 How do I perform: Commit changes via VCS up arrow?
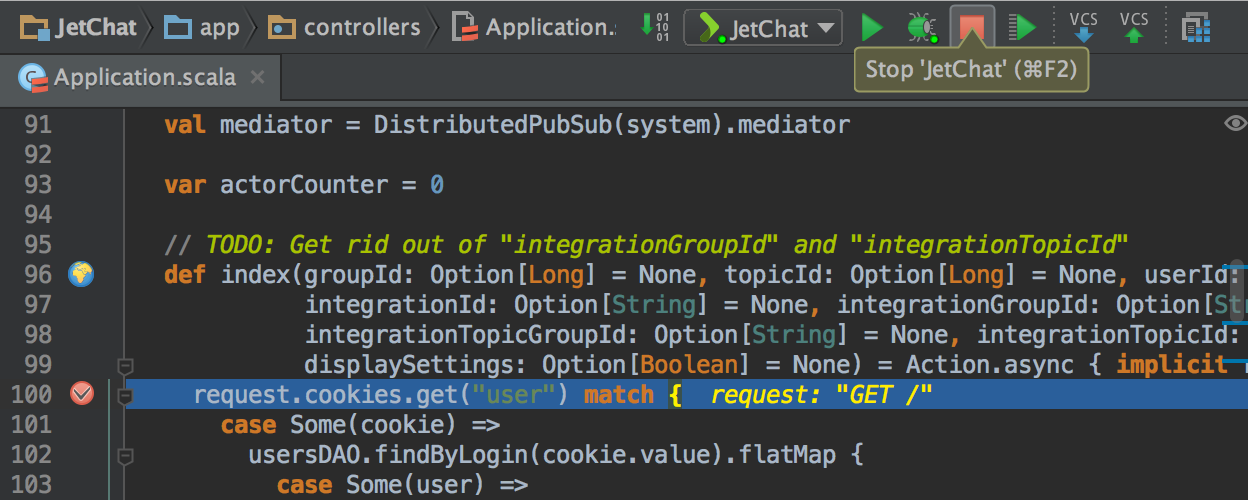pos(1134,27)
